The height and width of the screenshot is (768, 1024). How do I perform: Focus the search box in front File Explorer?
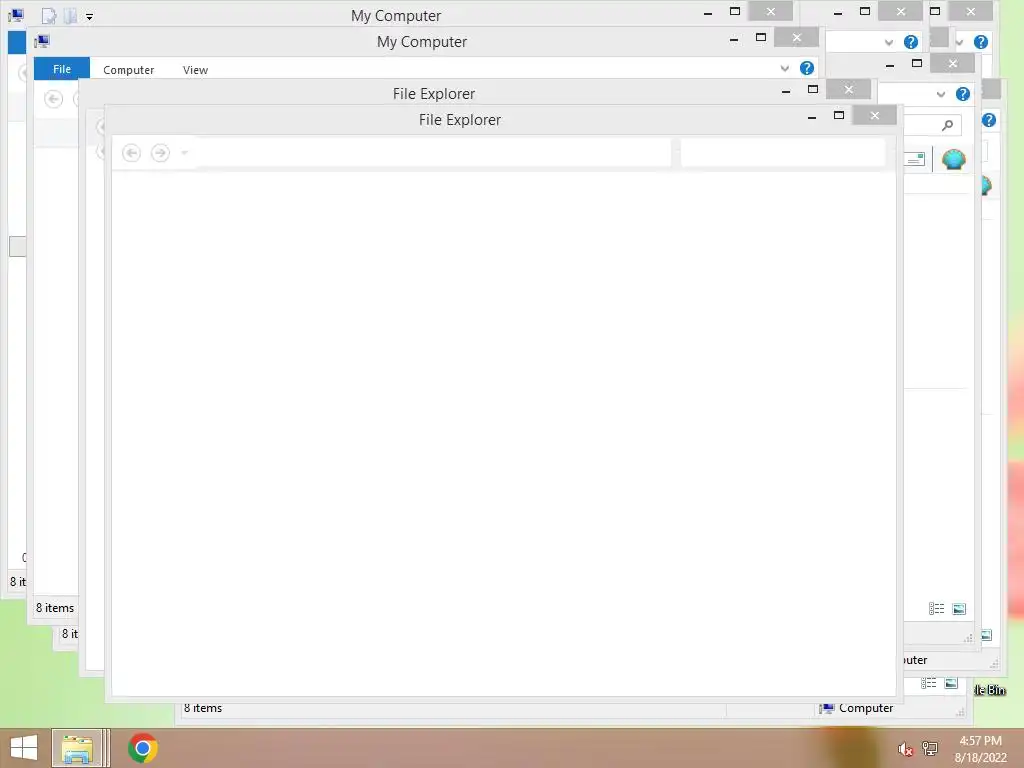[x=783, y=153]
